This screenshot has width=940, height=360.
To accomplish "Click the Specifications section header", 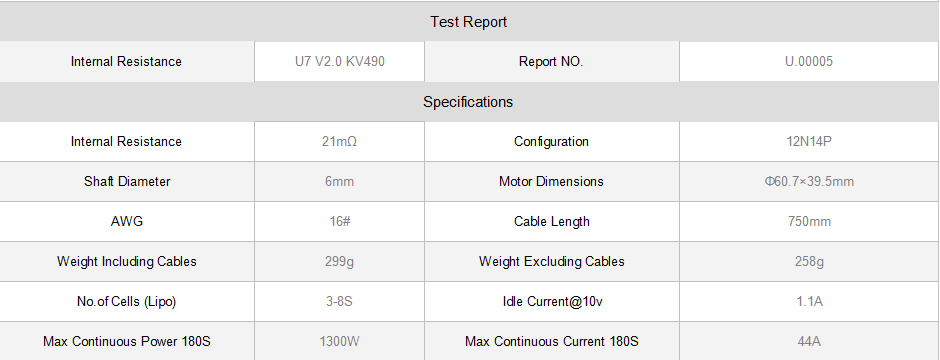I will point(469,102).
